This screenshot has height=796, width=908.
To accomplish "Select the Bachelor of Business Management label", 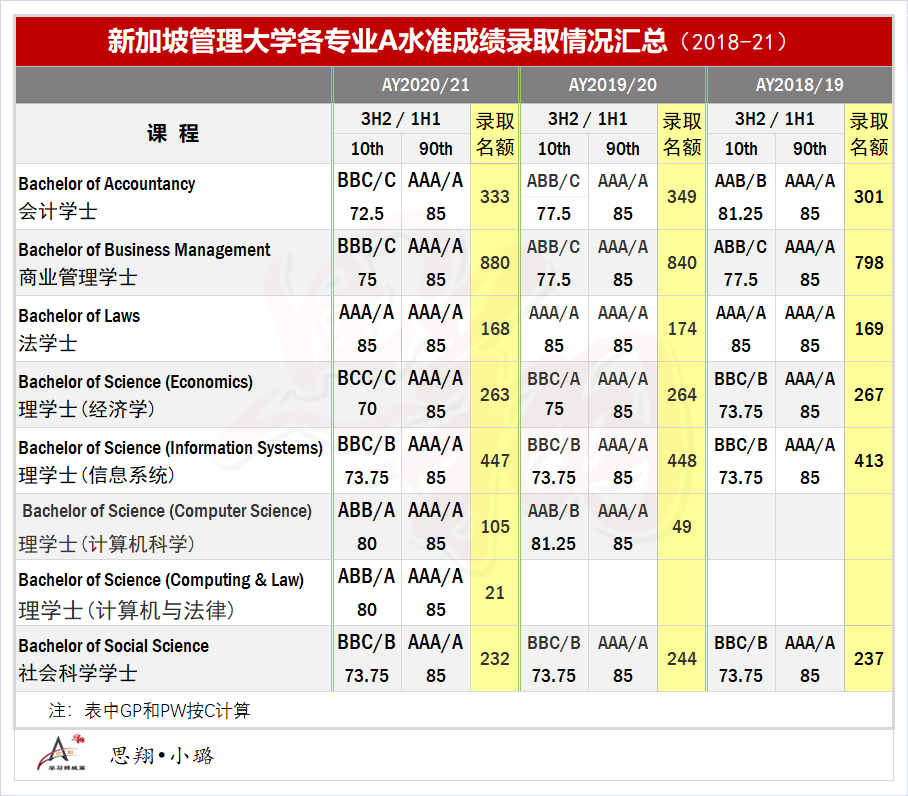I will tap(144, 250).
